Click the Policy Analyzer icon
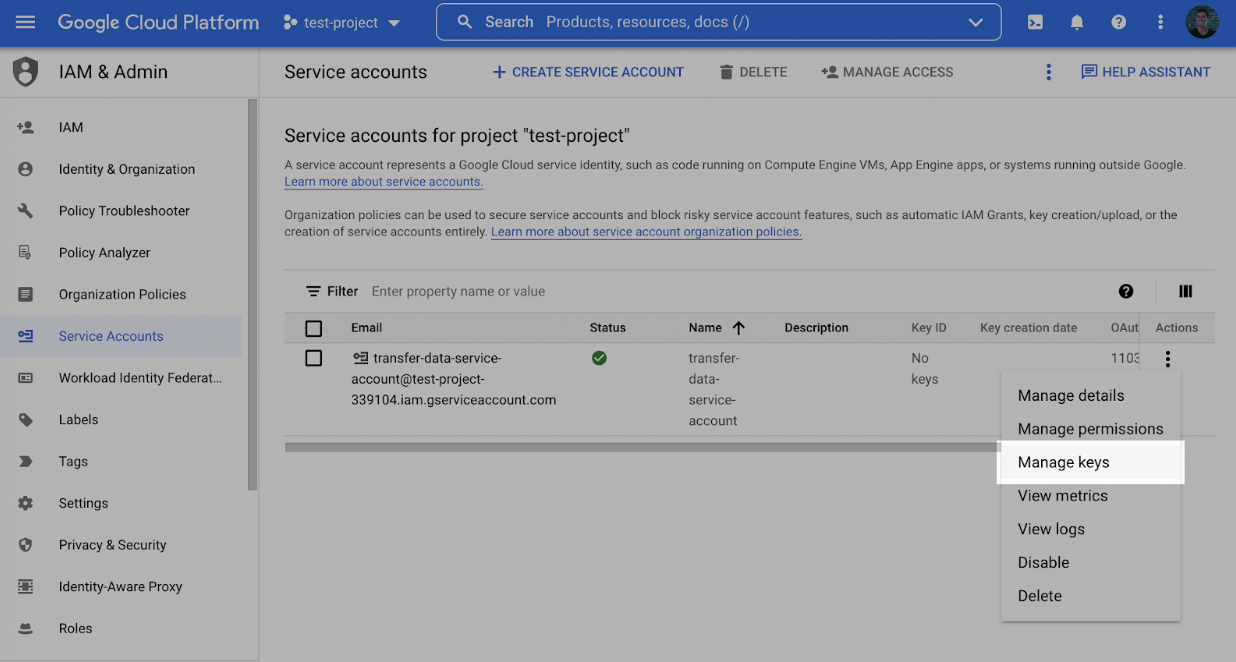1236x662 pixels. click(26, 253)
